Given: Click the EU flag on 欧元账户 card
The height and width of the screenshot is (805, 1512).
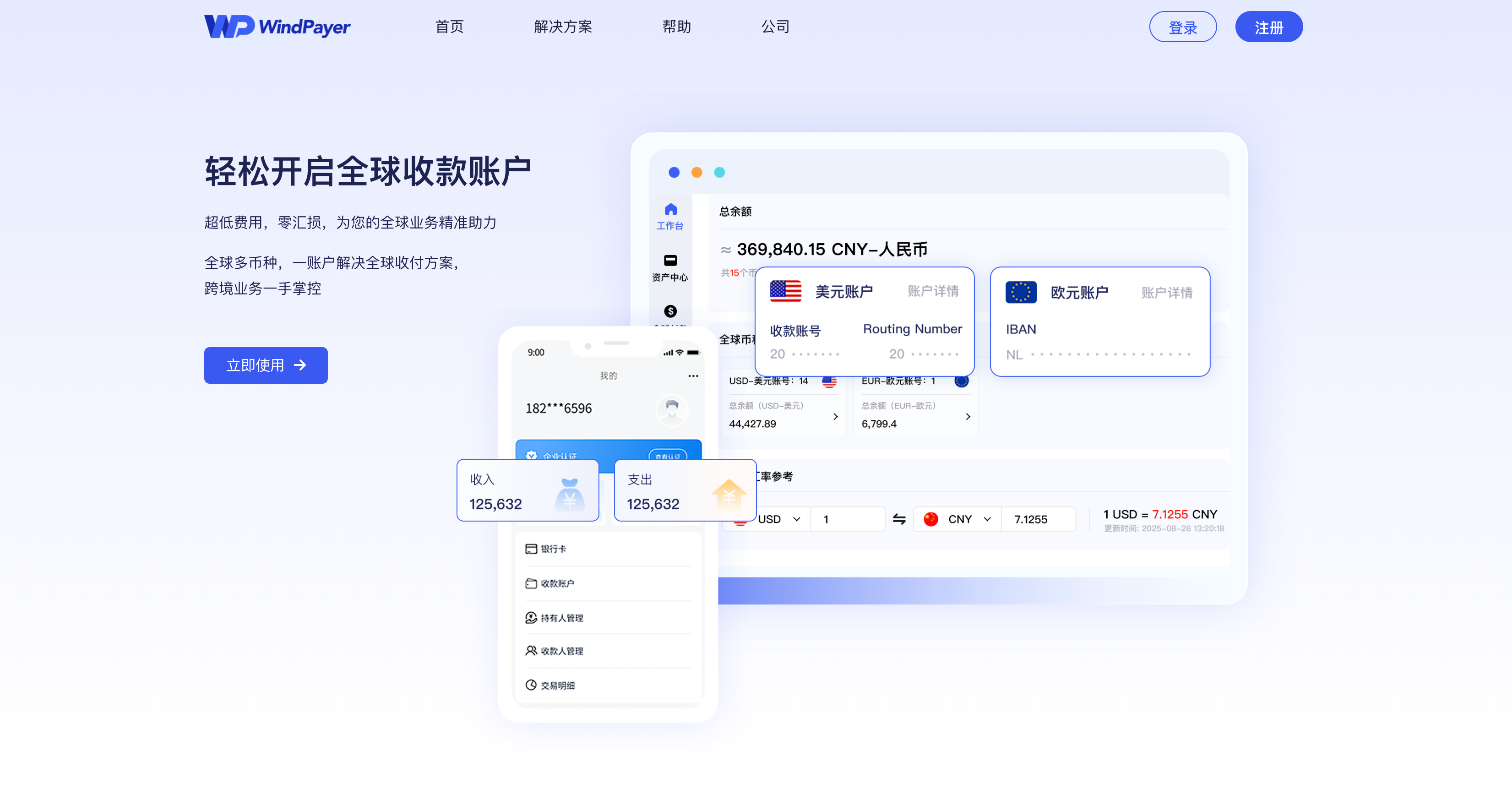Looking at the screenshot, I should click(x=1021, y=292).
